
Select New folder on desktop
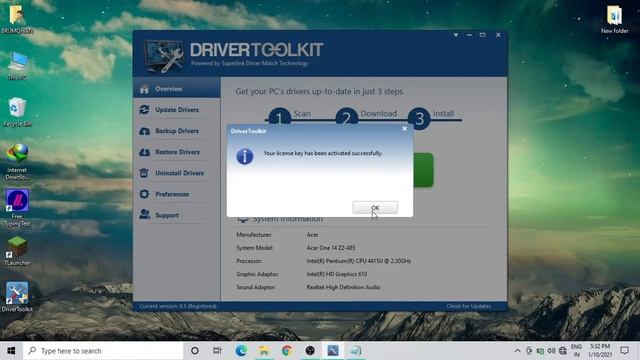pos(614,19)
